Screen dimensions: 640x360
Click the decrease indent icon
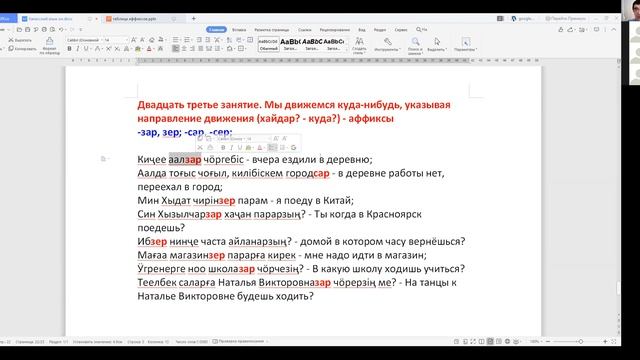(x=199, y=40)
